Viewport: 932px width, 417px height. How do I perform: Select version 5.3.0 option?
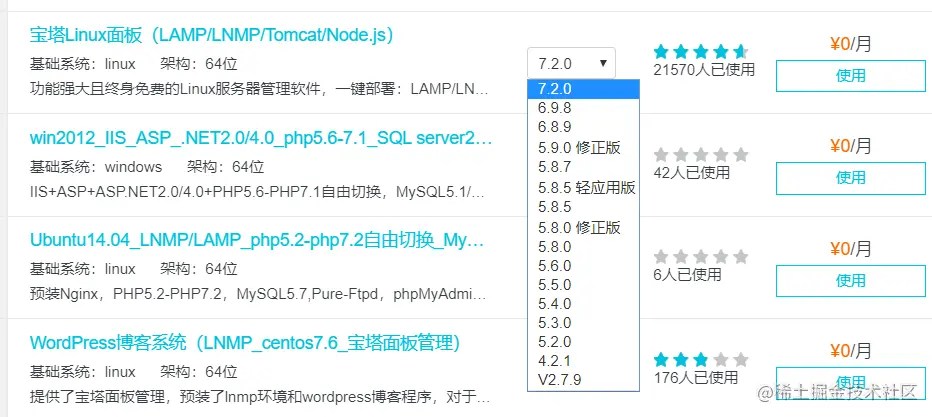[583, 323]
